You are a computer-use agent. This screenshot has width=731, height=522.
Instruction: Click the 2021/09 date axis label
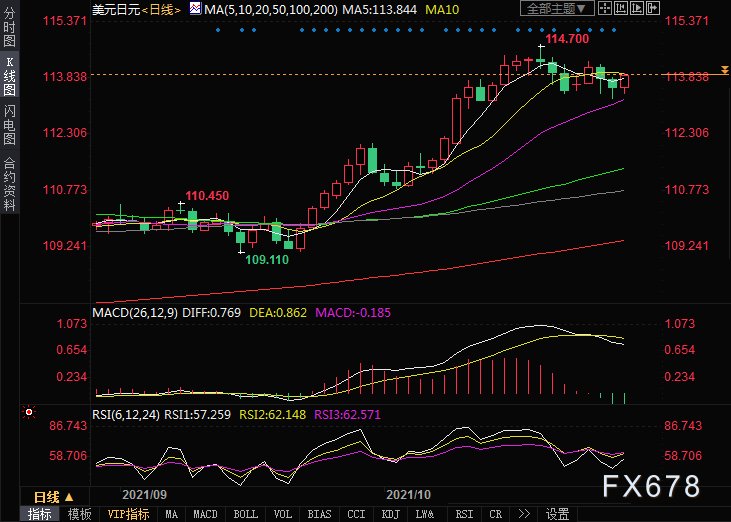(x=144, y=495)
